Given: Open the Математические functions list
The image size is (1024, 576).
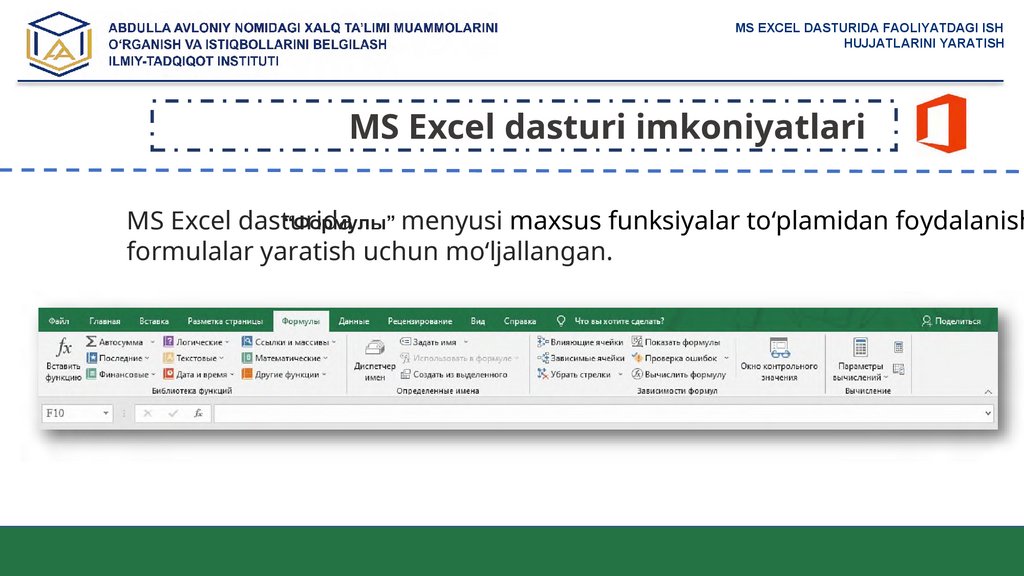Looking at the screenshot, I should [x=284, y=358].
